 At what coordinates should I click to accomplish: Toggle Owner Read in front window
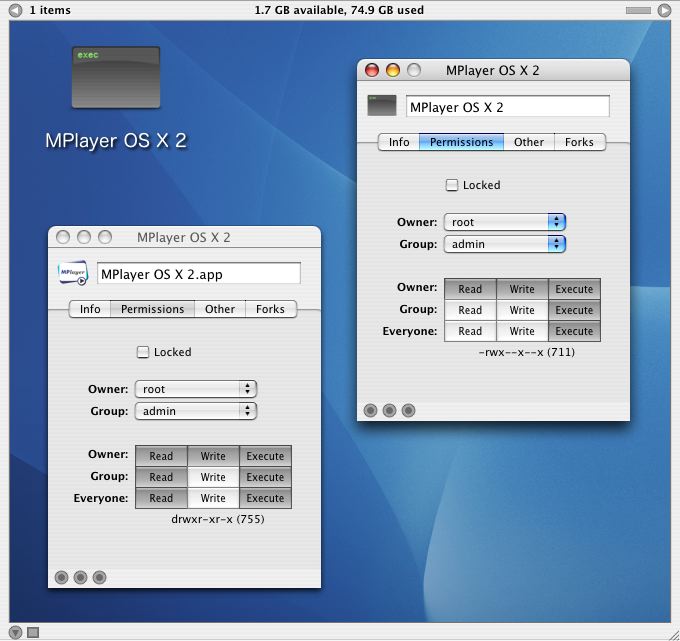coord(470,289)
